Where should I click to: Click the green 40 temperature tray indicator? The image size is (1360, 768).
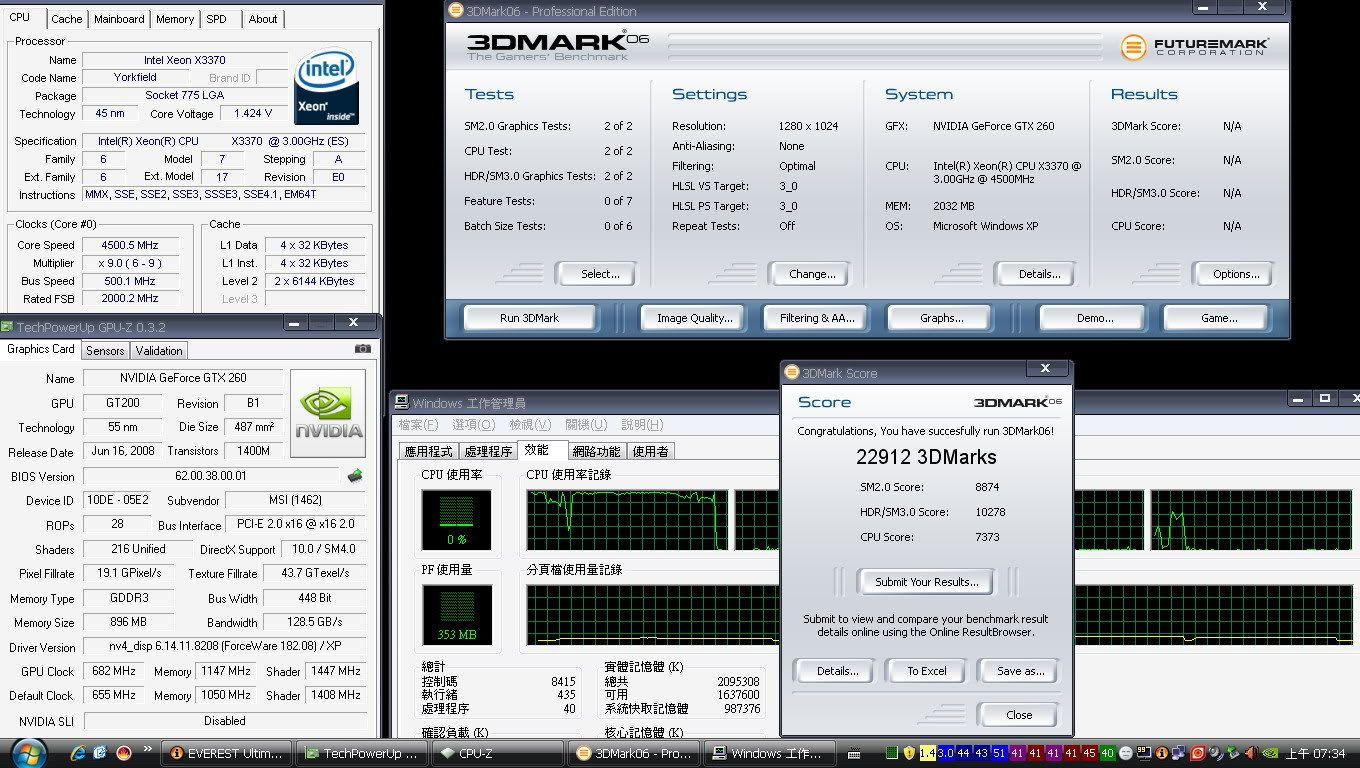[1107, 753]
